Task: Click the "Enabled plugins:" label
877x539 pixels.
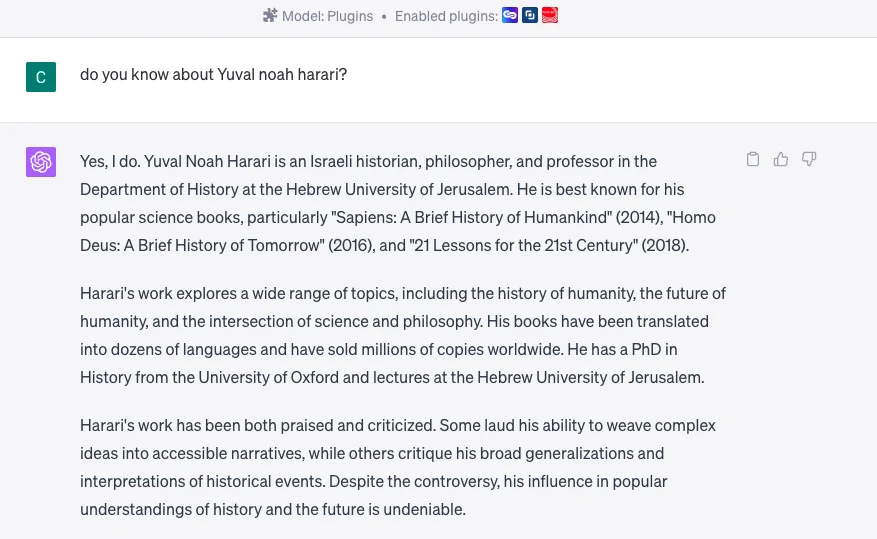Action: (446, 16)
